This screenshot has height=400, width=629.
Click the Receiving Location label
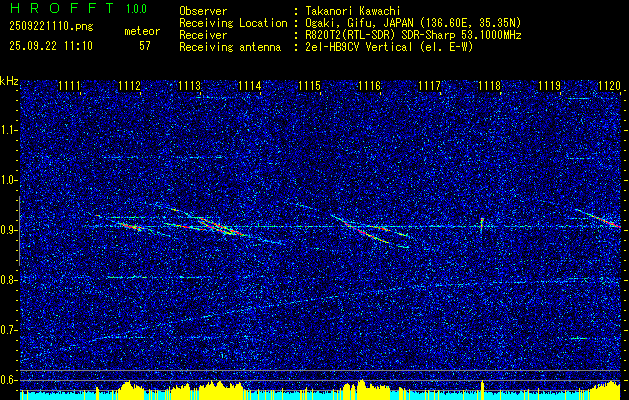(x=233, y=23)
